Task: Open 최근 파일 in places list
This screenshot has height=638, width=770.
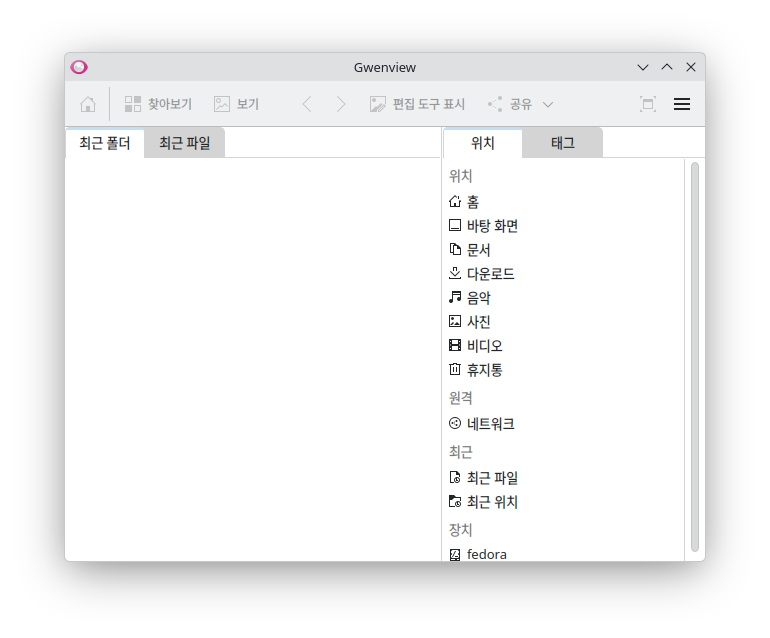Action: [564, 478]
